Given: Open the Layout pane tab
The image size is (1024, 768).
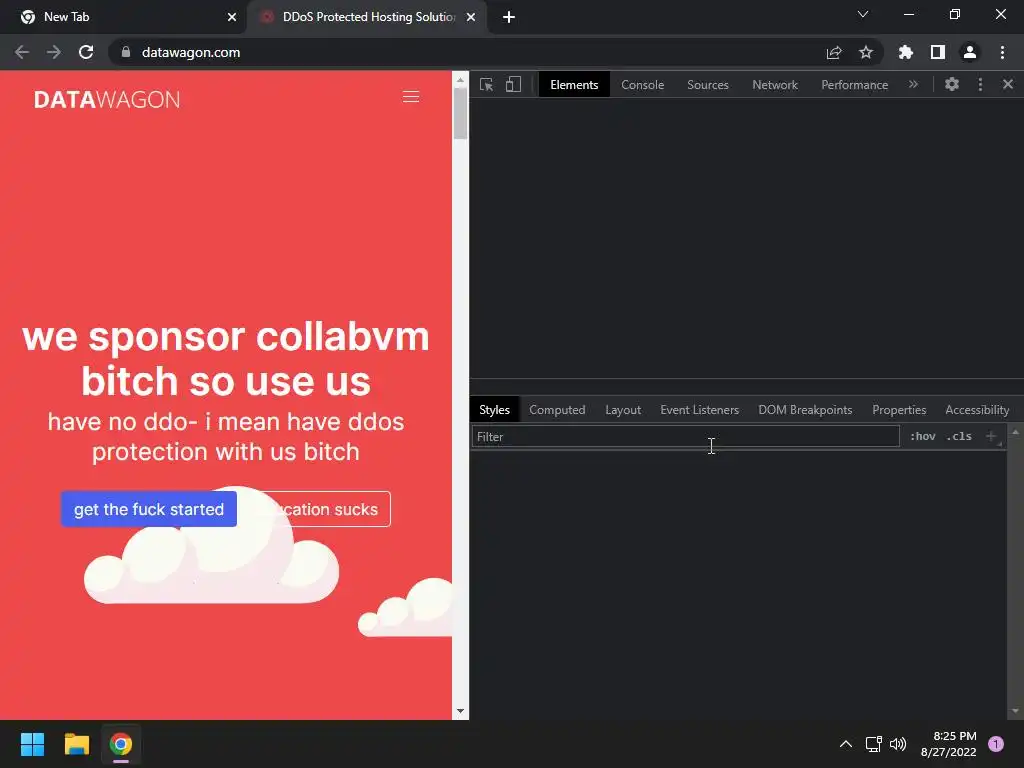Looking at the screenshot, I should (x=623, y=409).
